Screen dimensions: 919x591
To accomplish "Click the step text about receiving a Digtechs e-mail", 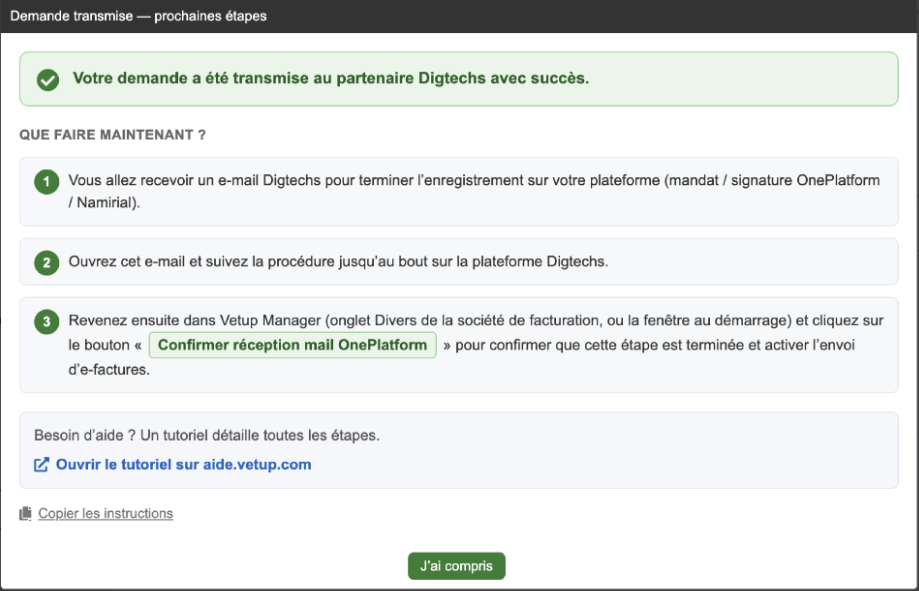I will click(x=474, y=192).
